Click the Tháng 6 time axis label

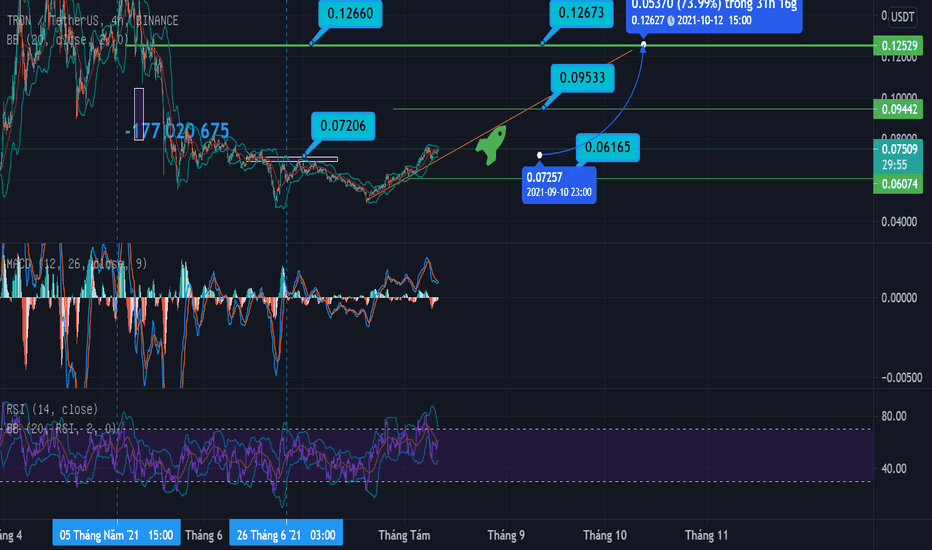coord(204,536)
